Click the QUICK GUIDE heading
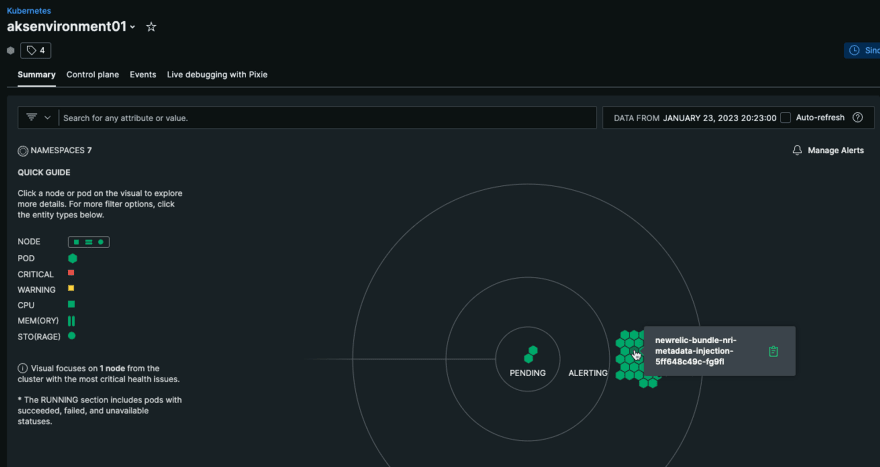880x467 pixels. pos(44,172)
